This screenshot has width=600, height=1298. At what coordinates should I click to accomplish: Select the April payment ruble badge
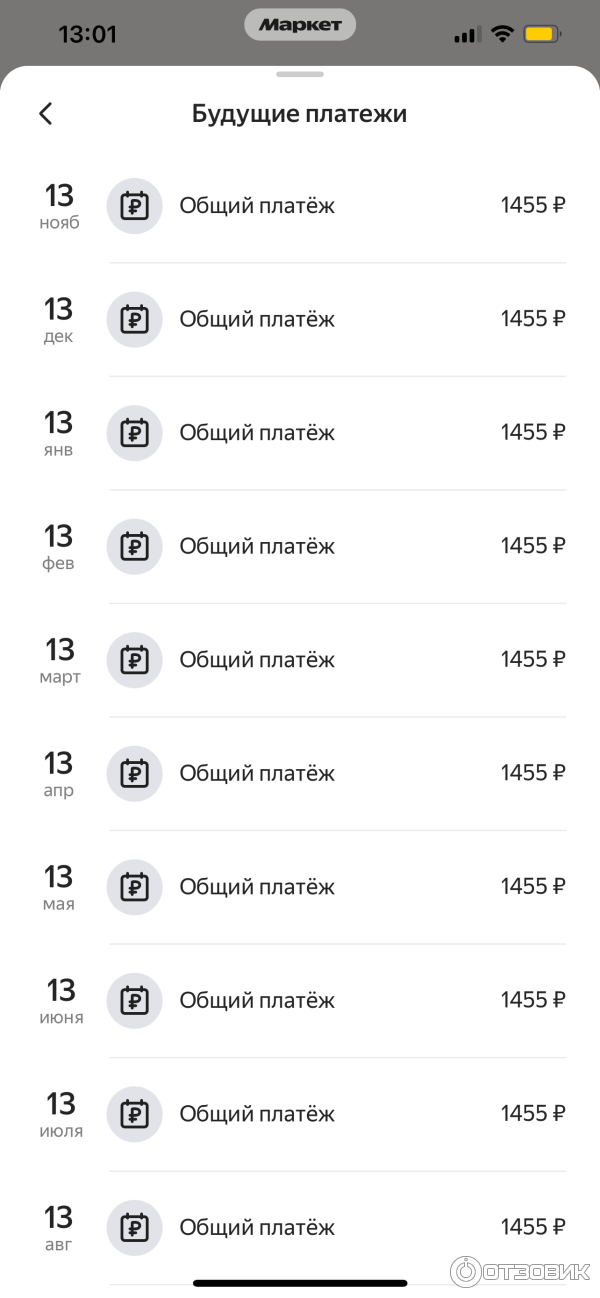pyautogui.click(x=134, y=773)
